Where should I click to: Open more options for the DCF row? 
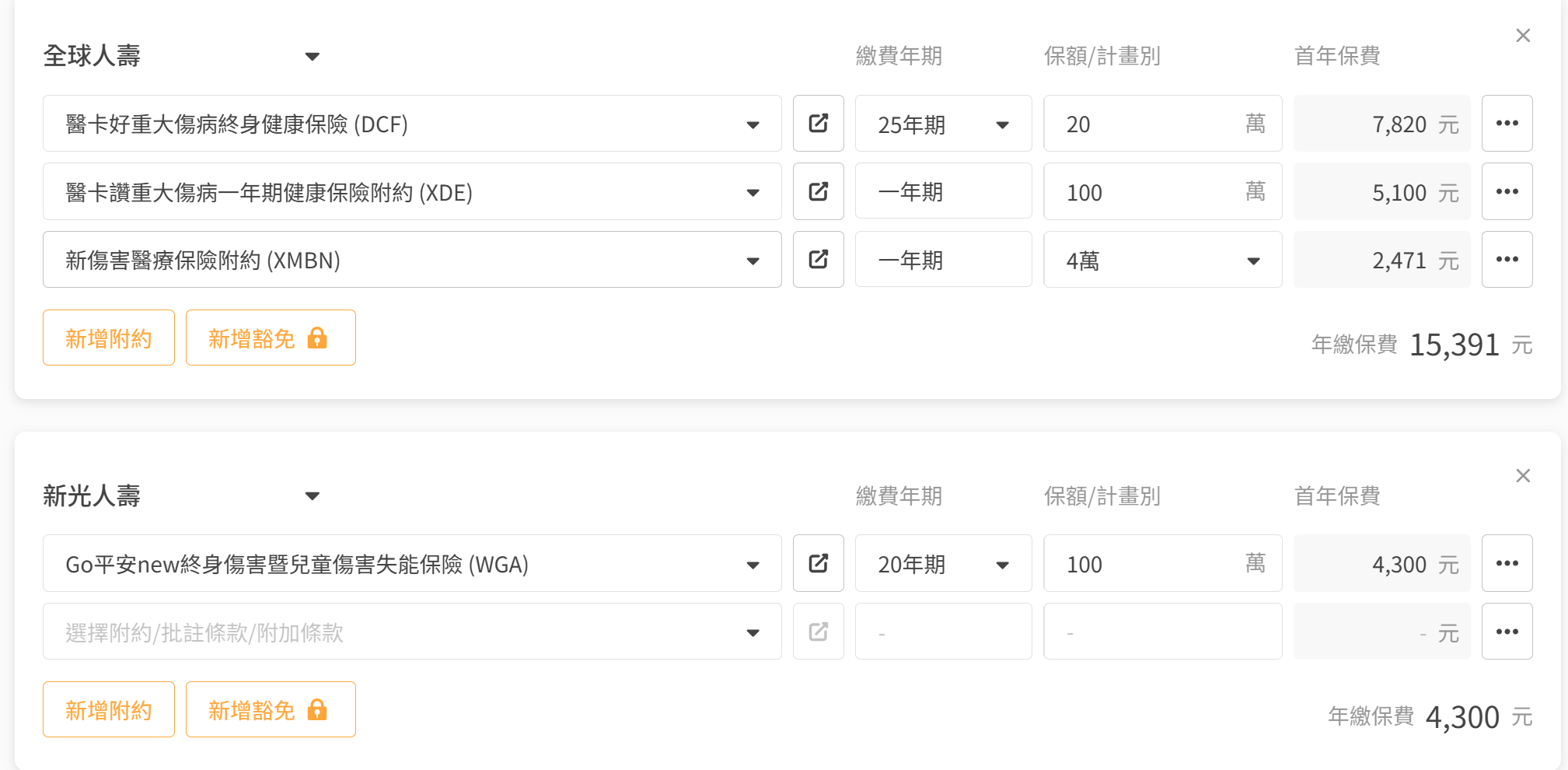[x=1507, y=124]
